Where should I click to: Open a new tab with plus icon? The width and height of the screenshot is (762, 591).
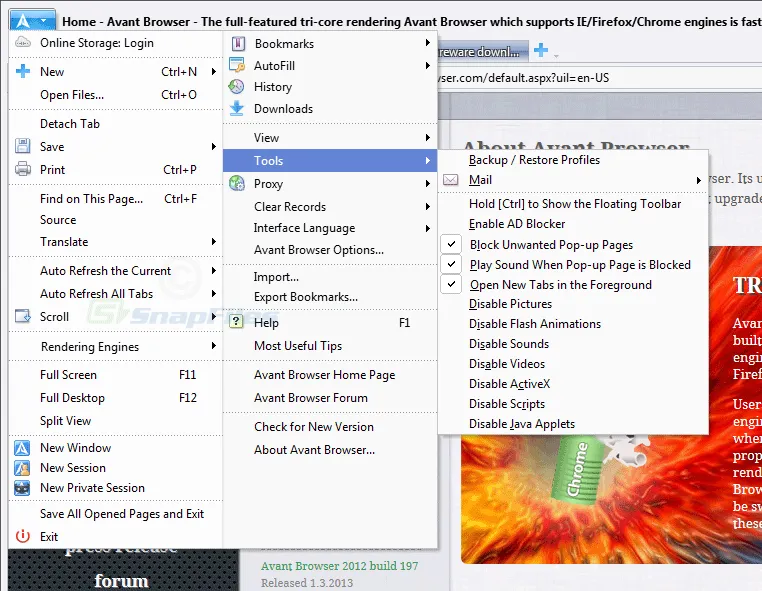coord(541,50)
